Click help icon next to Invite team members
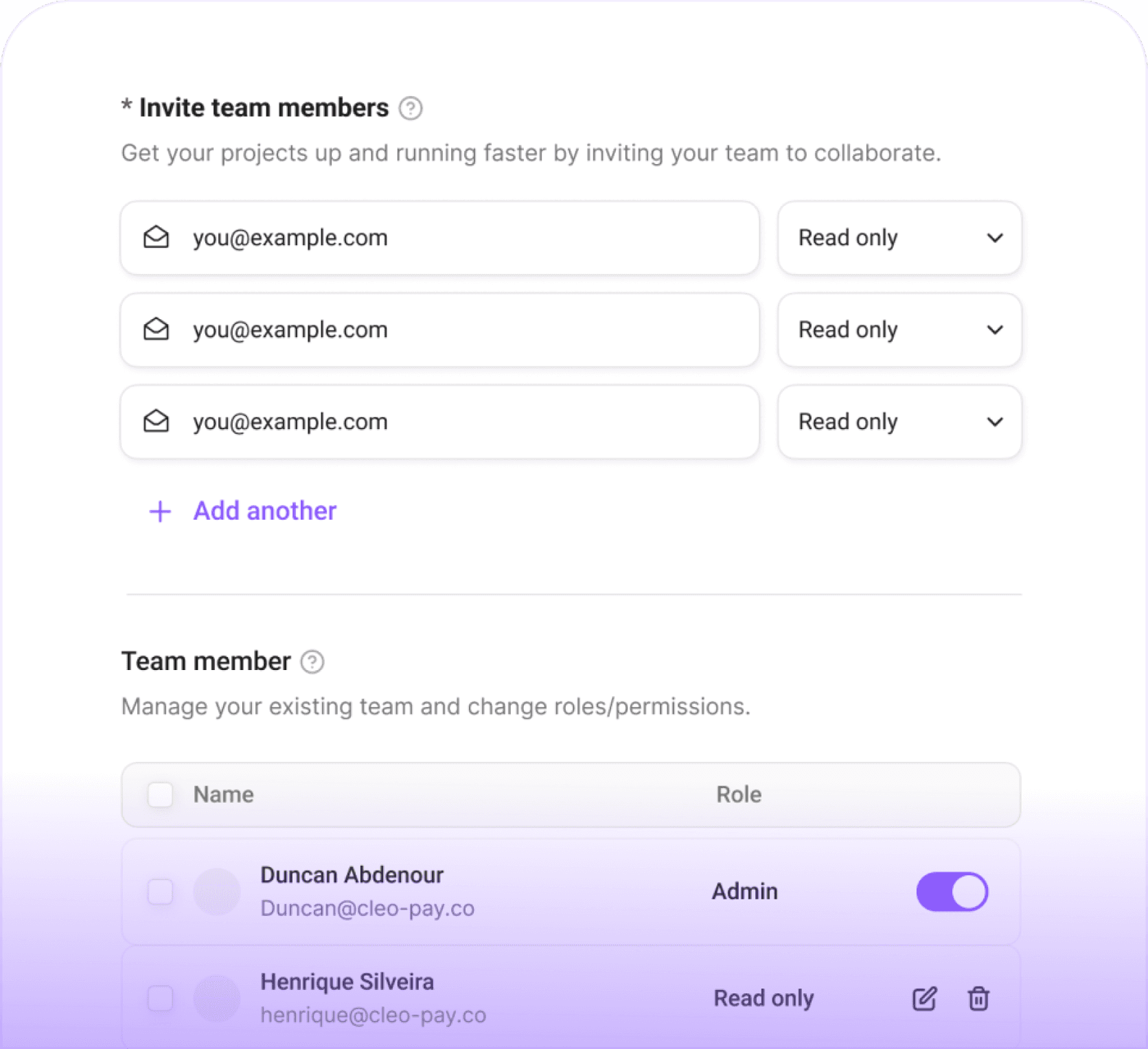The height and width of the screenshot is (1049, 1148). [x=411, y=108]
